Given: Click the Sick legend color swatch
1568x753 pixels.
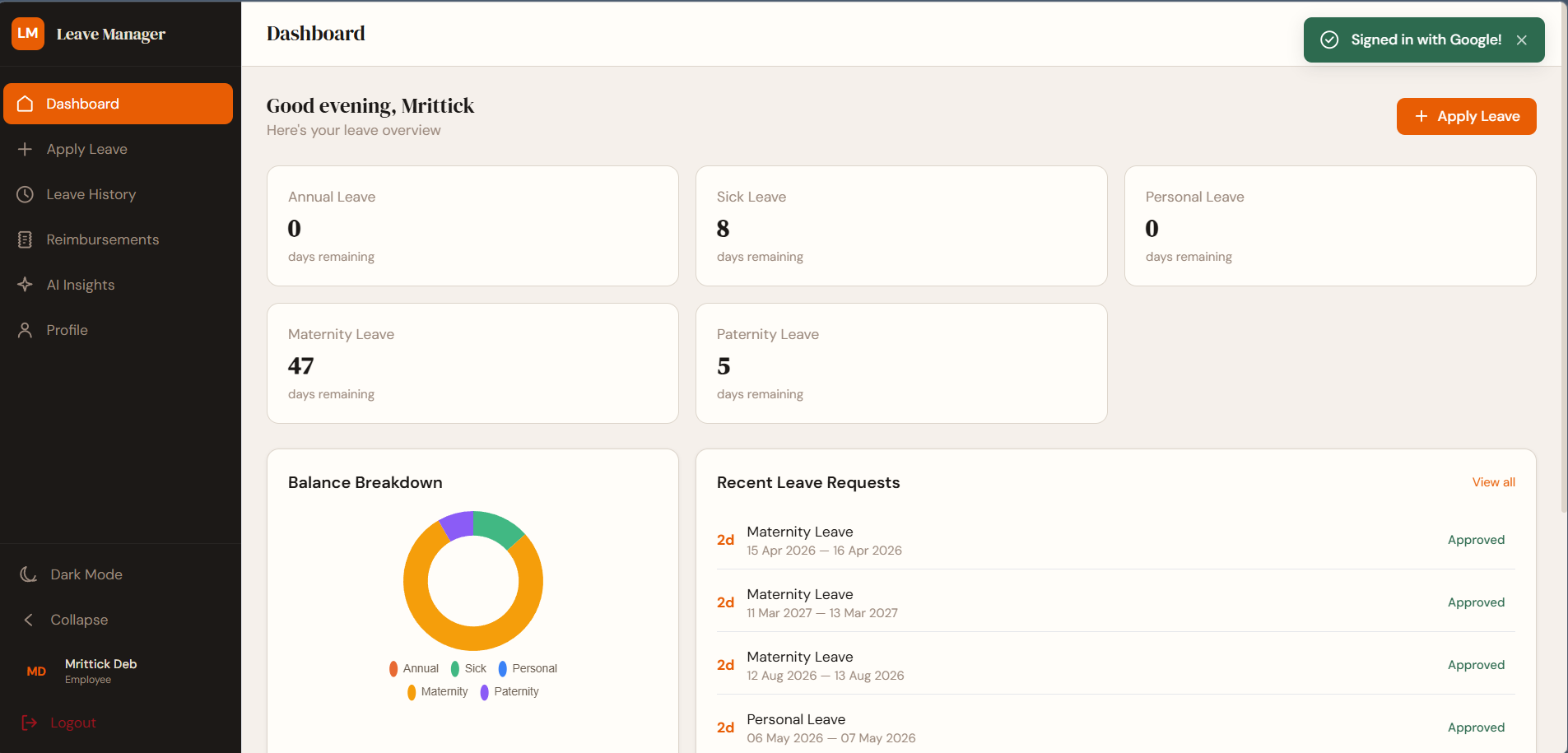Looking at the screenshot, I should [x=455, y=669].
